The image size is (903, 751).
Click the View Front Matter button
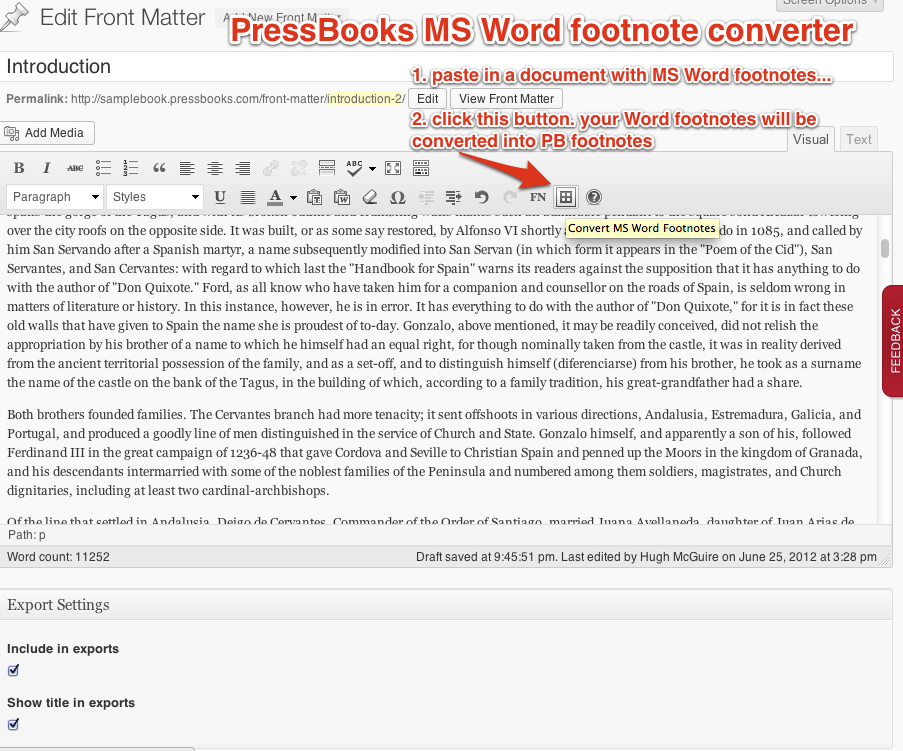click(506, 99)
